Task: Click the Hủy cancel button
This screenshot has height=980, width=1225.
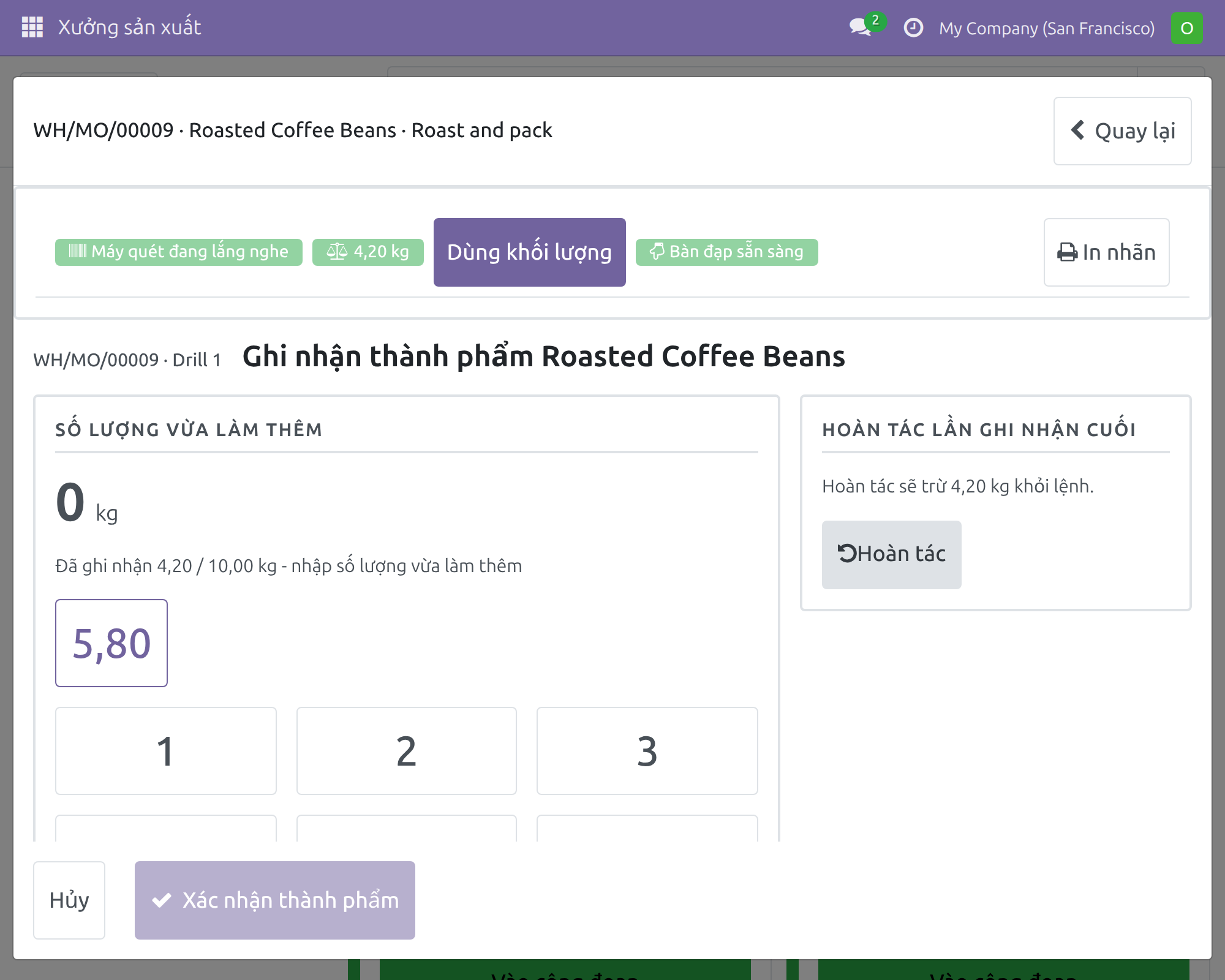Action: (69, 900)
